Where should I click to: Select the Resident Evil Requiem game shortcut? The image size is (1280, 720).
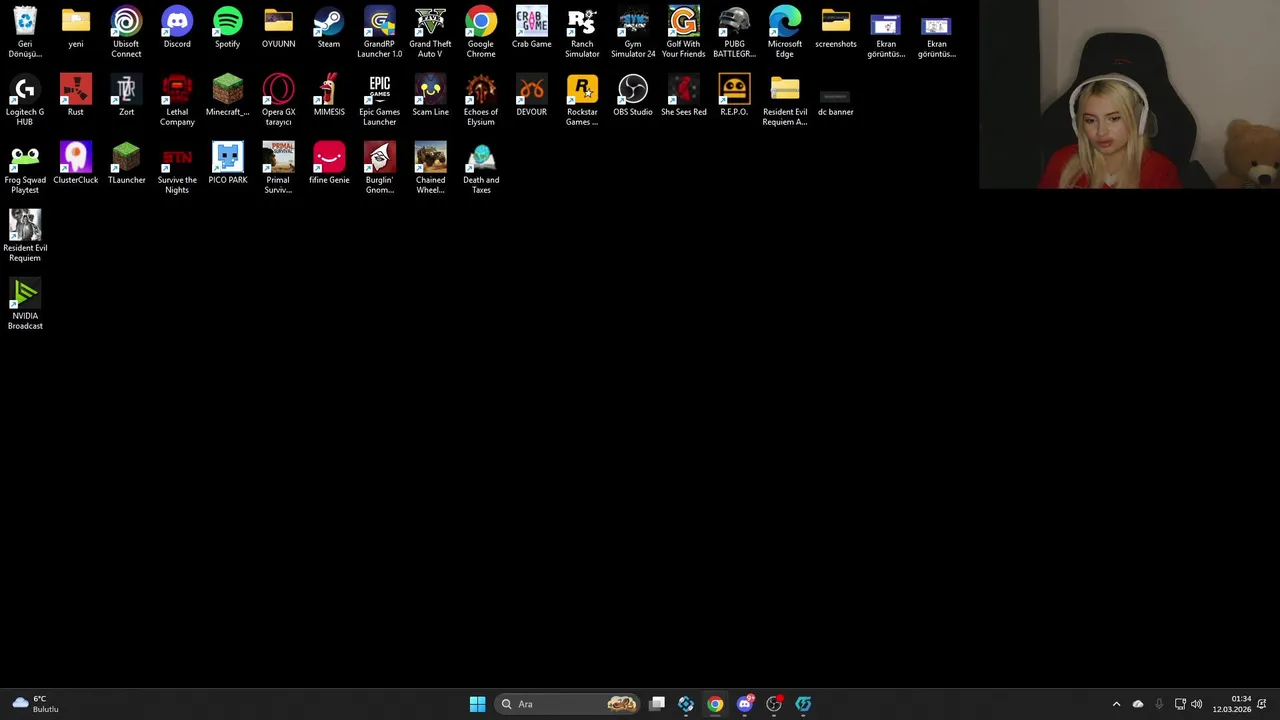25,236
